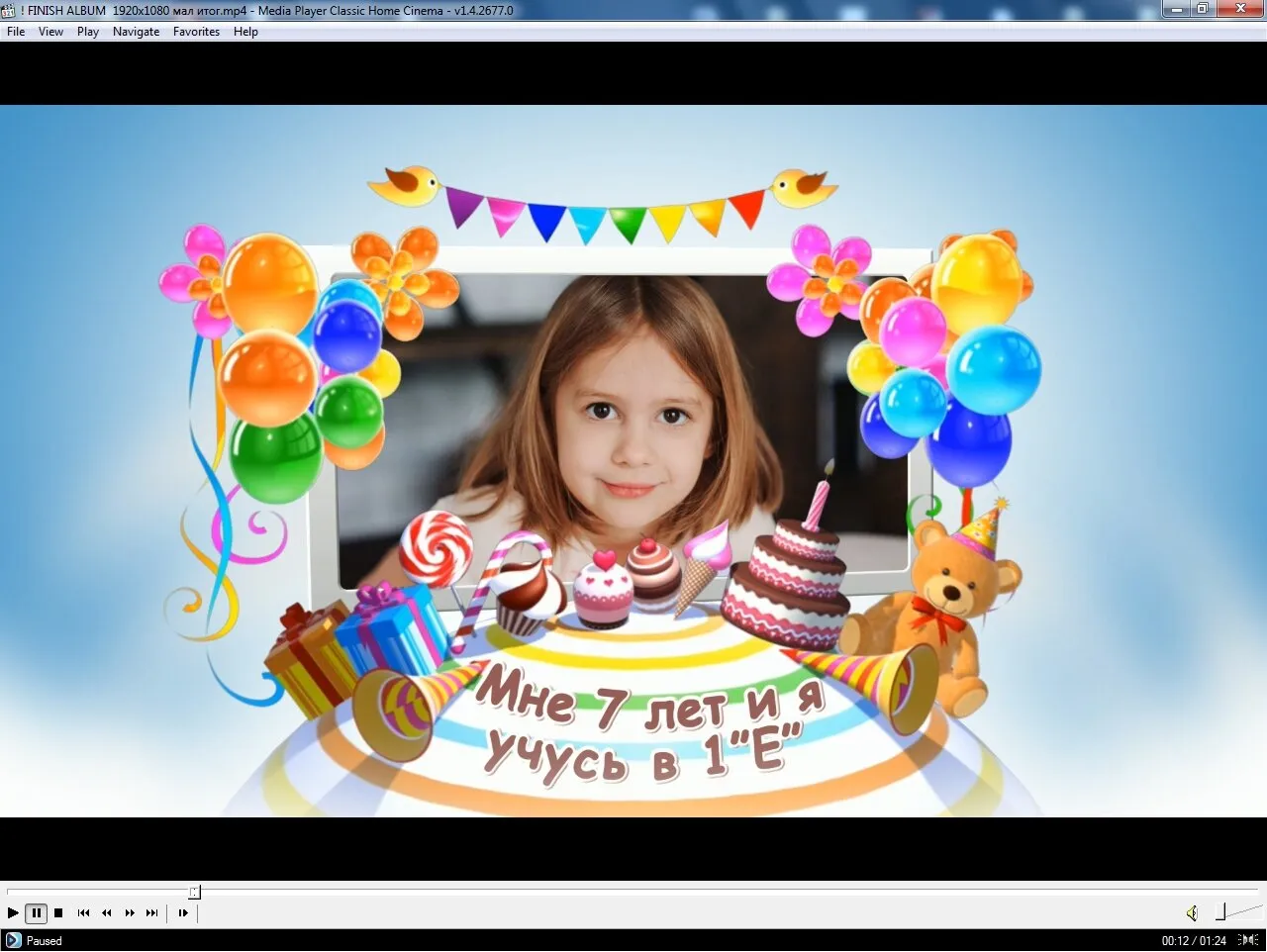Open the View menu

pos(50,32)
